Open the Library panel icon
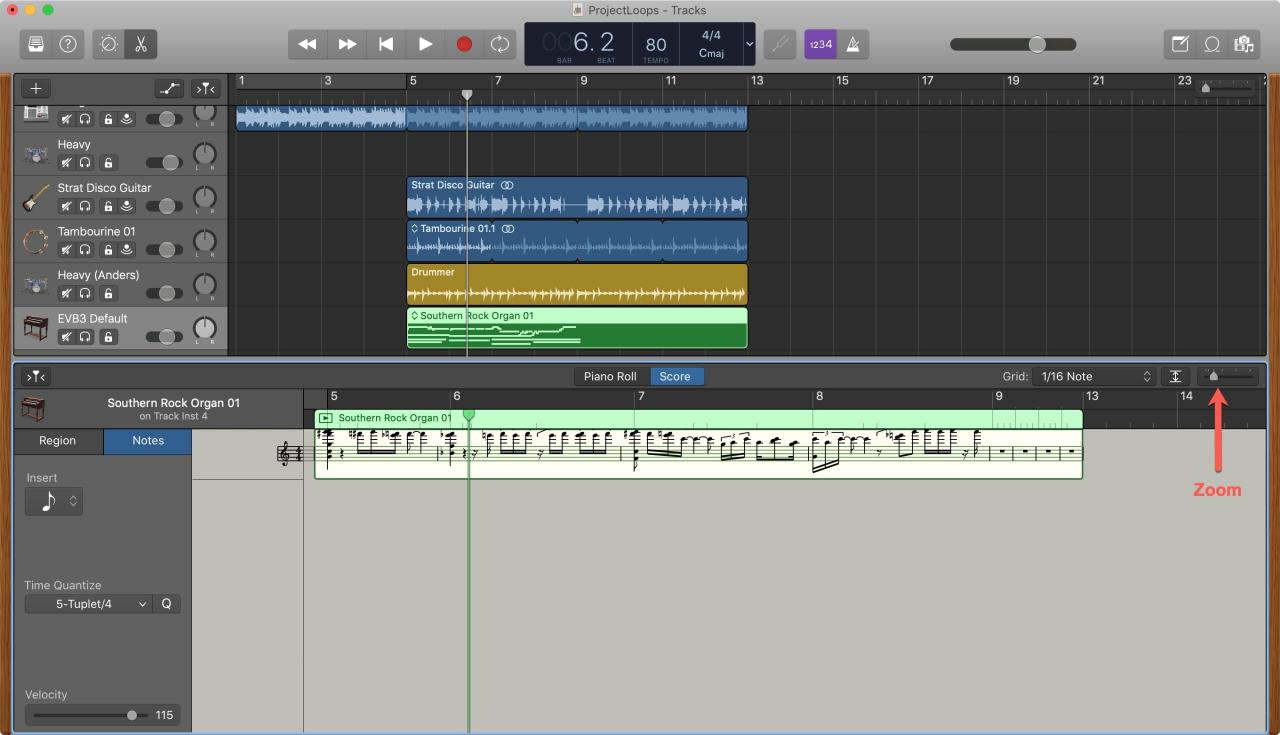Screen dimensions: 1280x735 36,44
